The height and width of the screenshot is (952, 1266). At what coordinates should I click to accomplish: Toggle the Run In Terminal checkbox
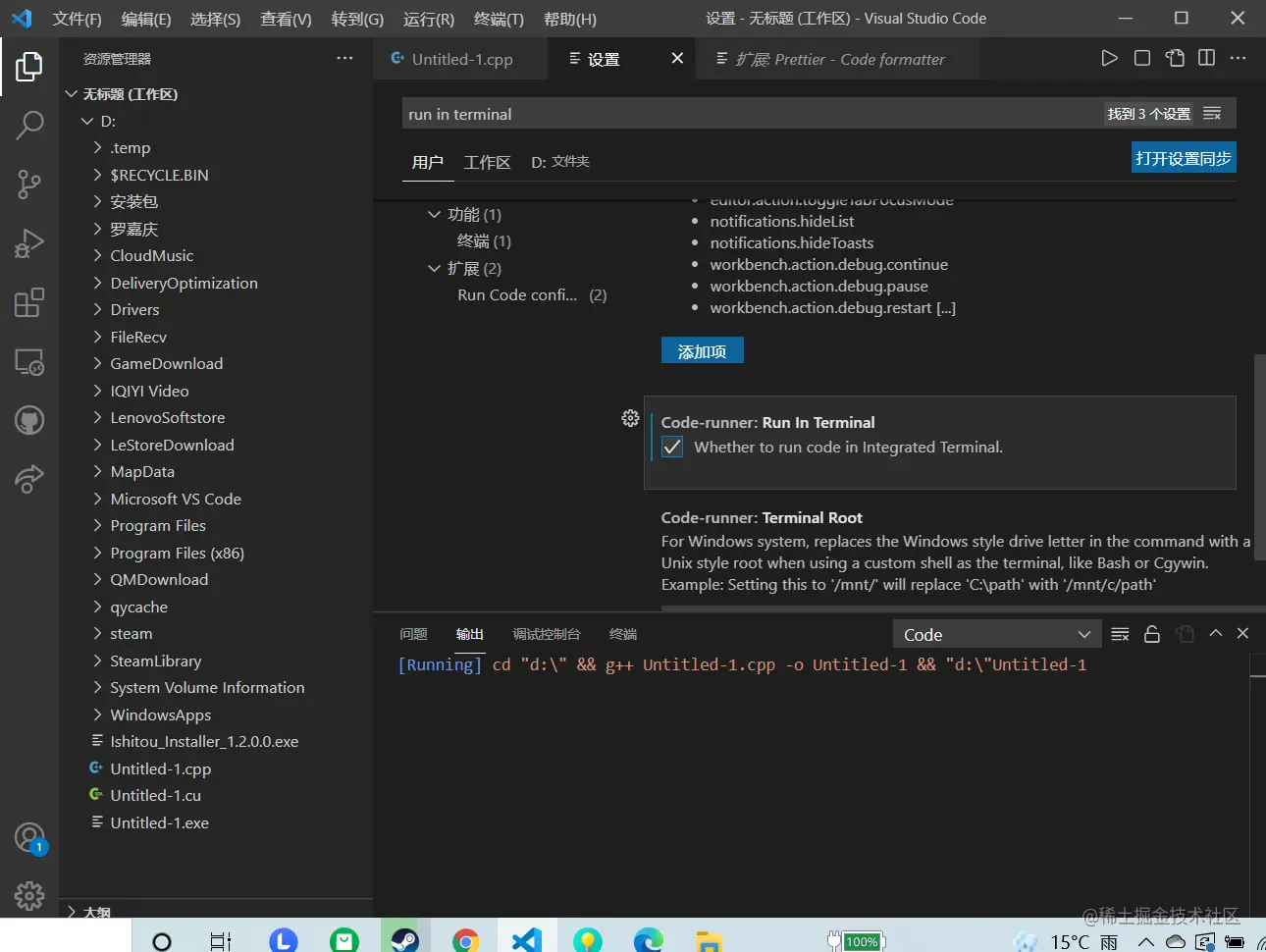pos(672,448)
